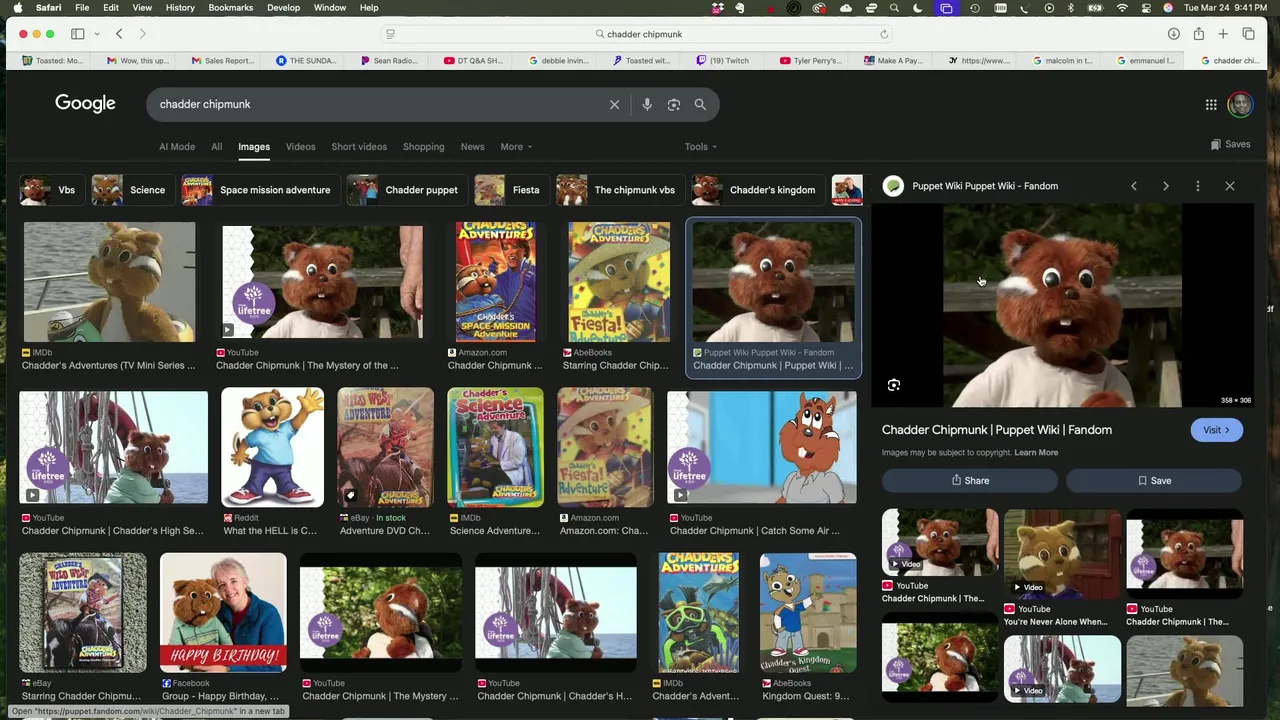This screenshot has height=720, width=1280.
Task: Open three-dot options in preview panel
Action: [x=1198, y=186]
